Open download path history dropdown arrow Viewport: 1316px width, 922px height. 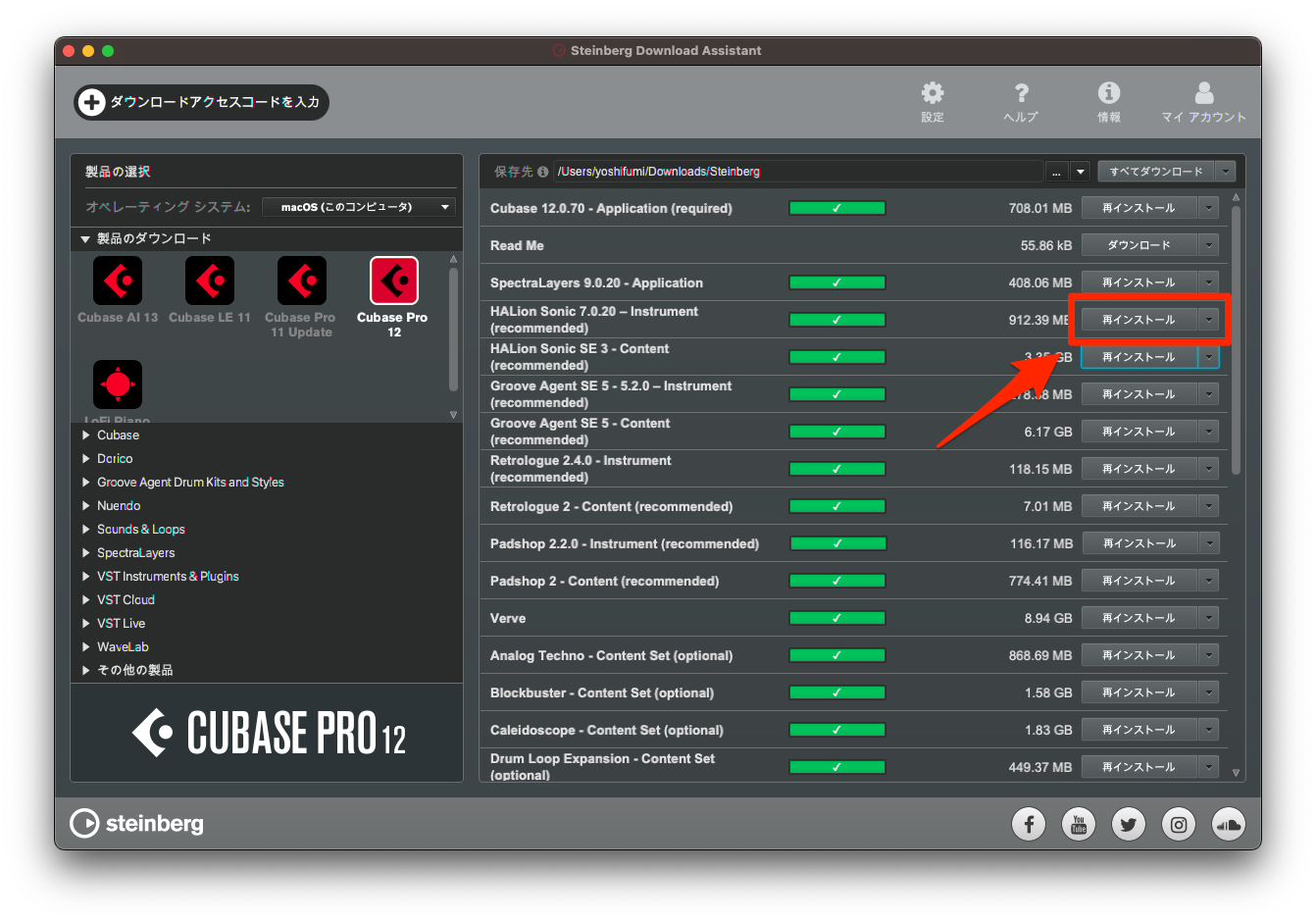pos(1081,172)
